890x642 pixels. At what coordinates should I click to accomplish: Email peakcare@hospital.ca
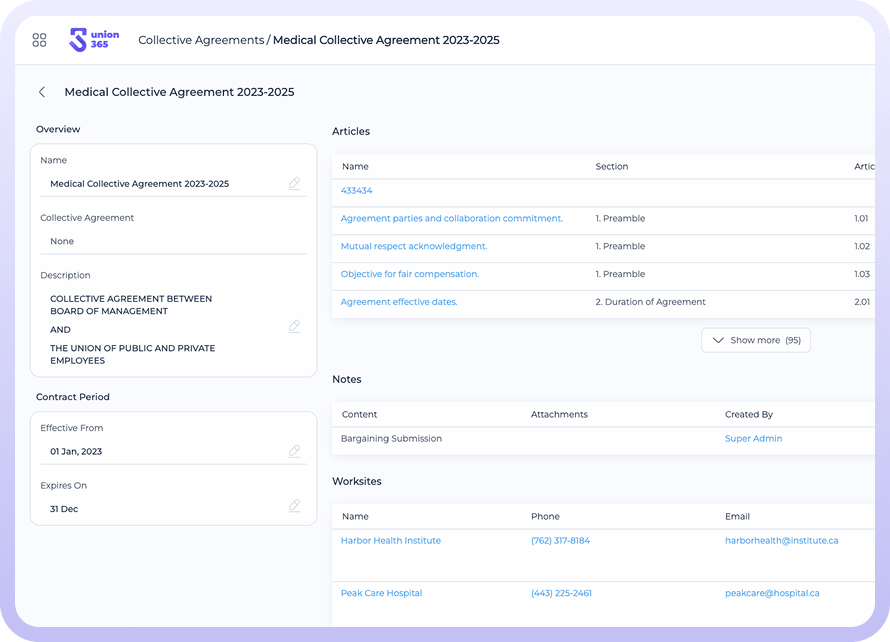(x=772, y=593)
